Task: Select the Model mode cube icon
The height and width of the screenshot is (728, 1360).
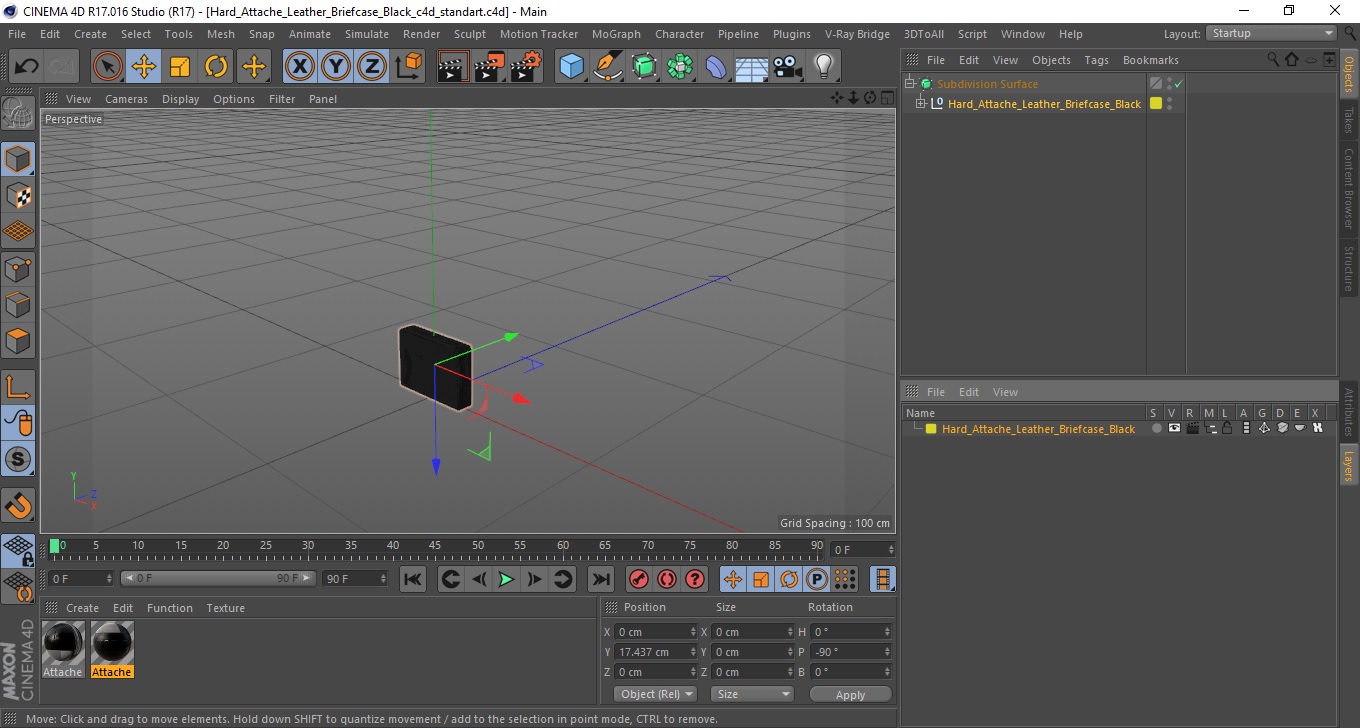Action: click(x=18, y=159)
